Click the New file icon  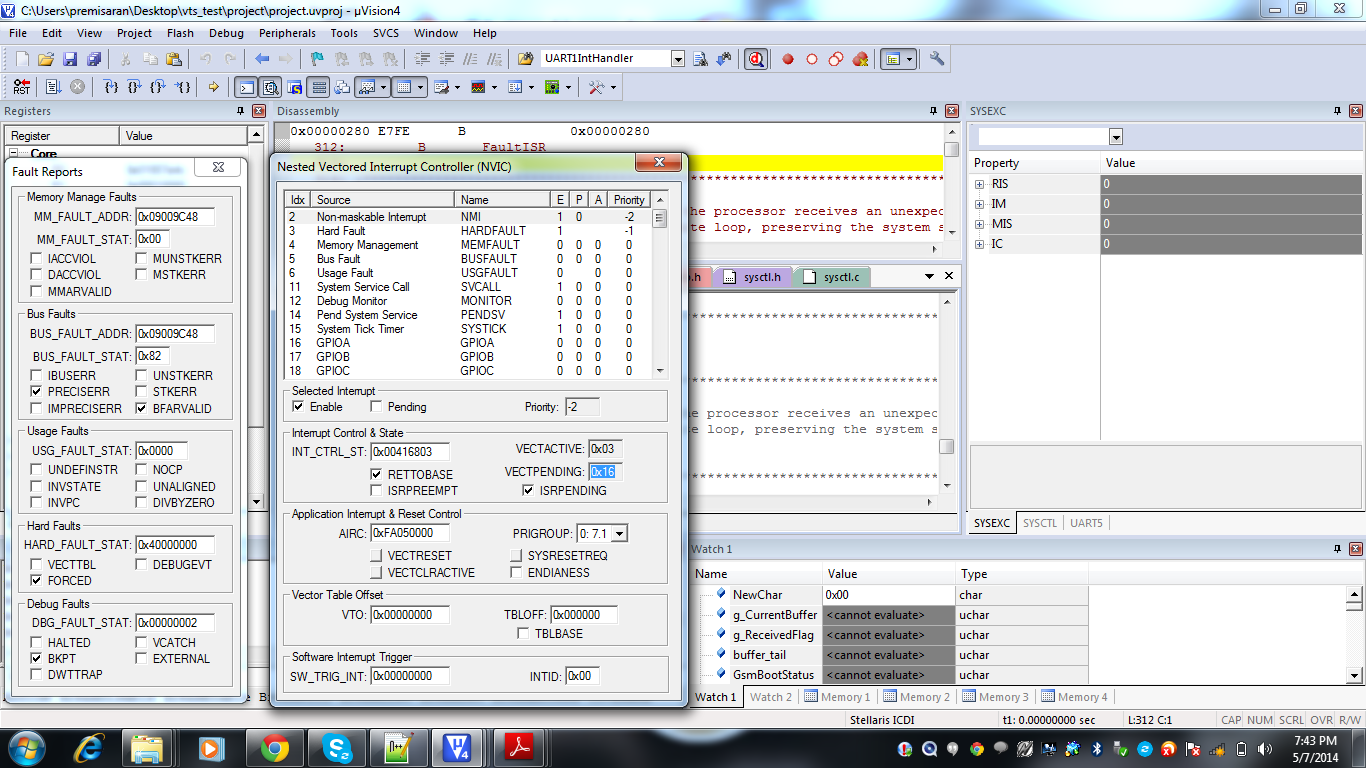click(x=22, y=59)
